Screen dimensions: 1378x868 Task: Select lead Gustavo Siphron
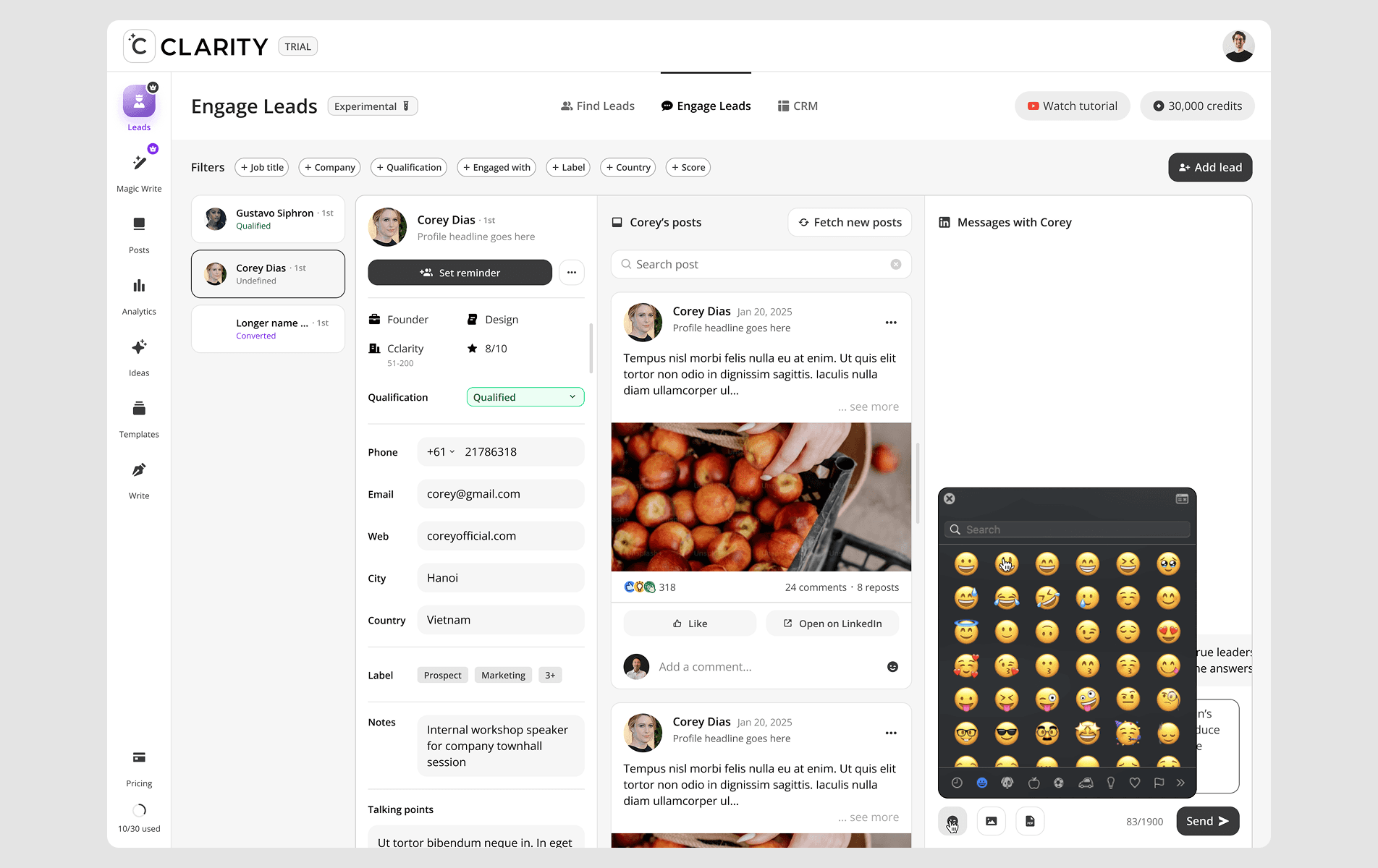tap(268, 219)
